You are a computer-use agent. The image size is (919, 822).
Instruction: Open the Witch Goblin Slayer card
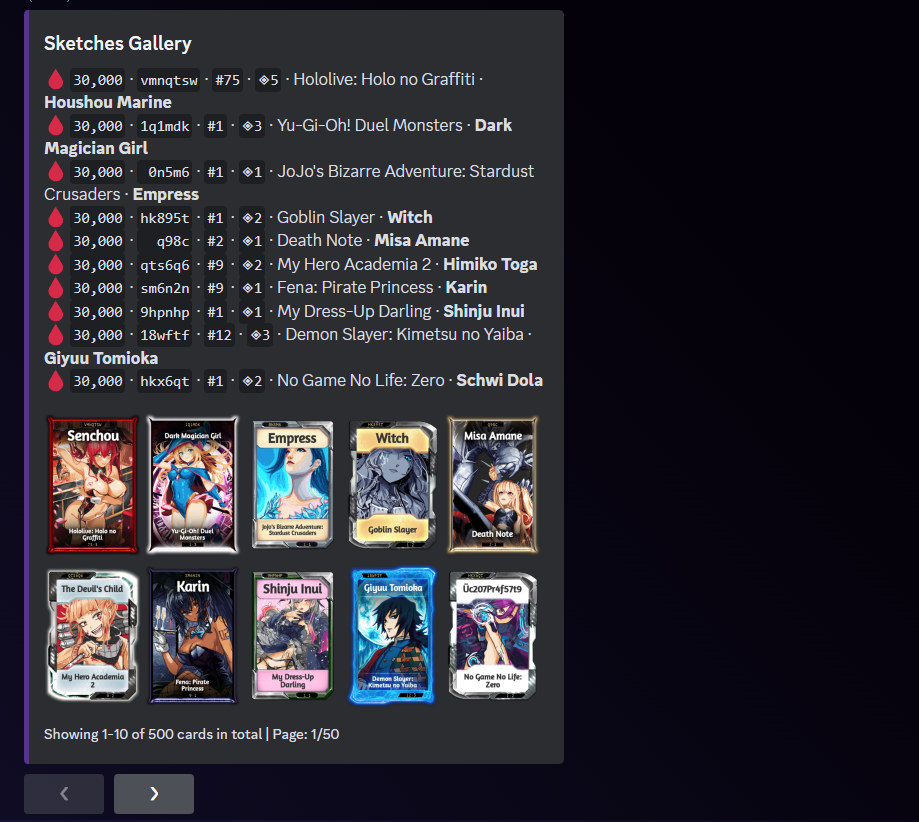(x=392, y=485)
